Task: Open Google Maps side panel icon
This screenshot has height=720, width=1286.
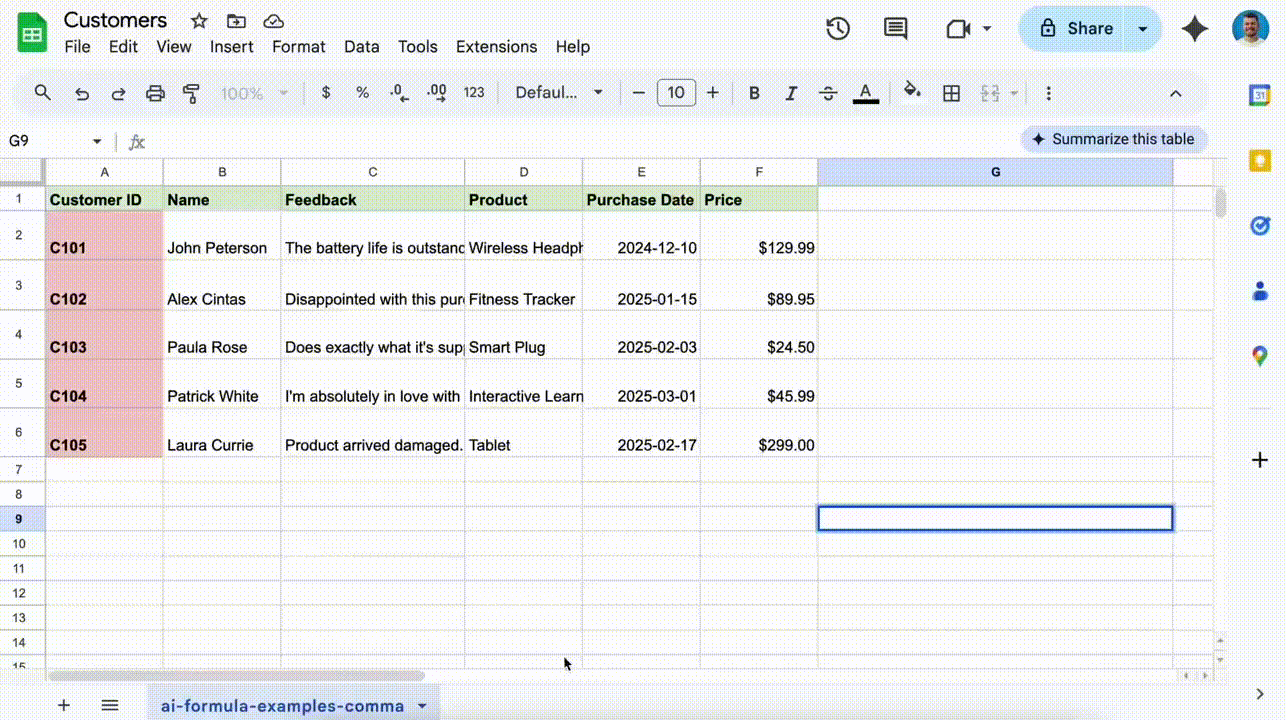Action: pos(1259,356)
